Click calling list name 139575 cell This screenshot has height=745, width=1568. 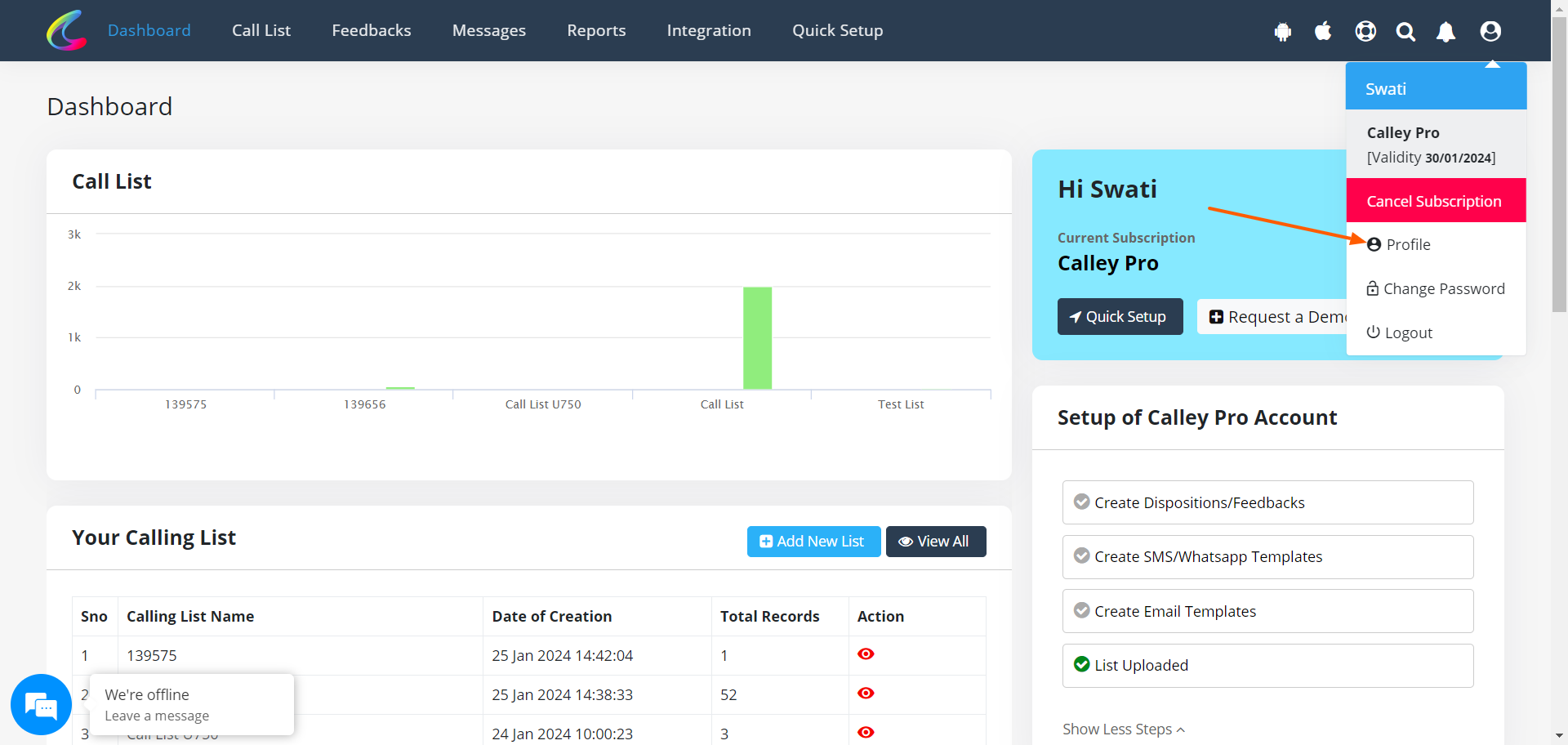click(300, 655)
